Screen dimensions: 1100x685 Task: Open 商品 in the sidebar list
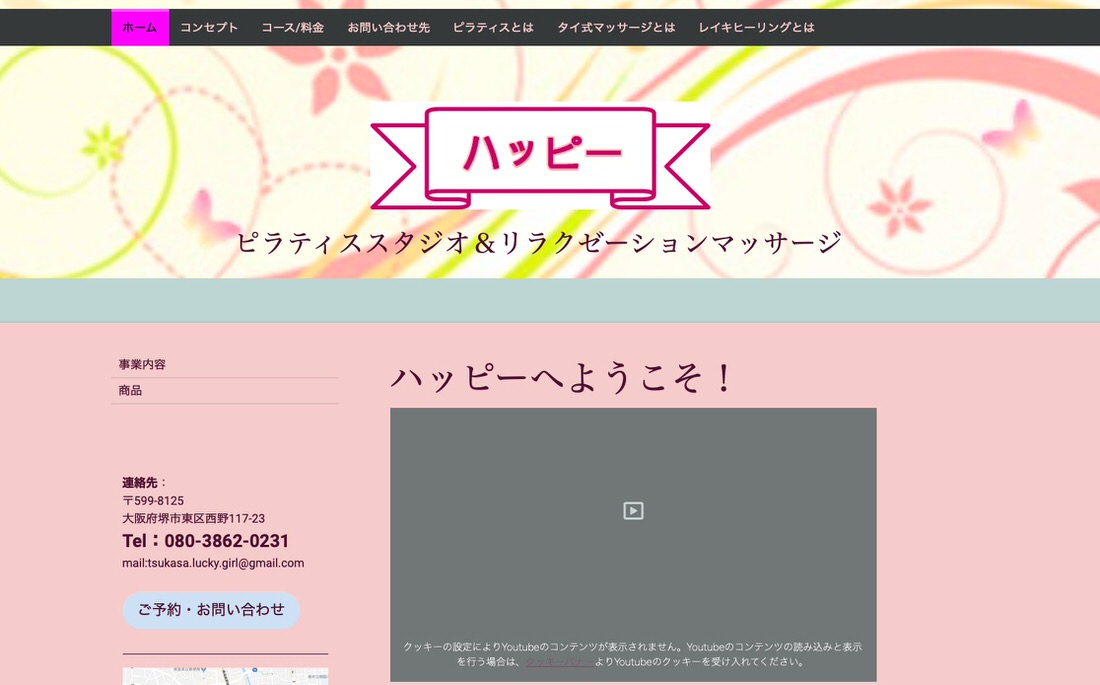tap(130, 391)
